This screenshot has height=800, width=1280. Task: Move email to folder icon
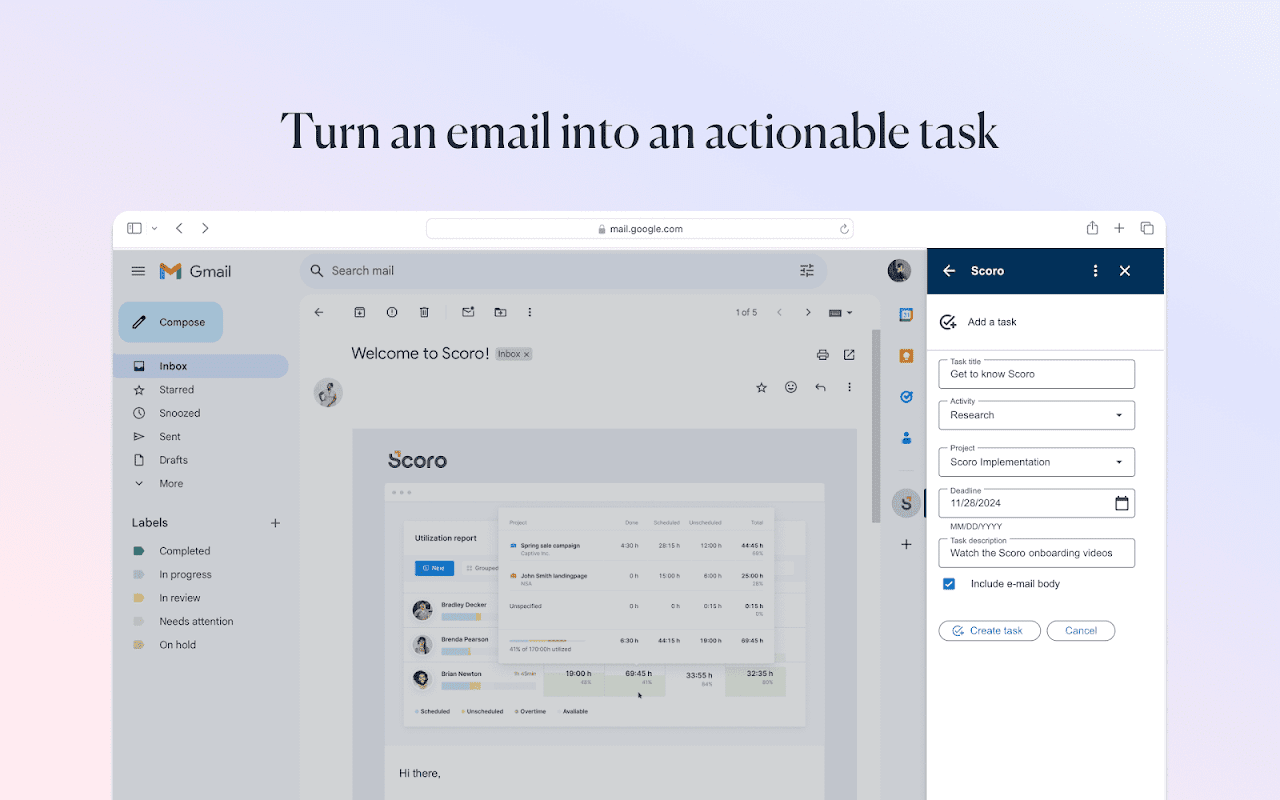click(500, 312)
